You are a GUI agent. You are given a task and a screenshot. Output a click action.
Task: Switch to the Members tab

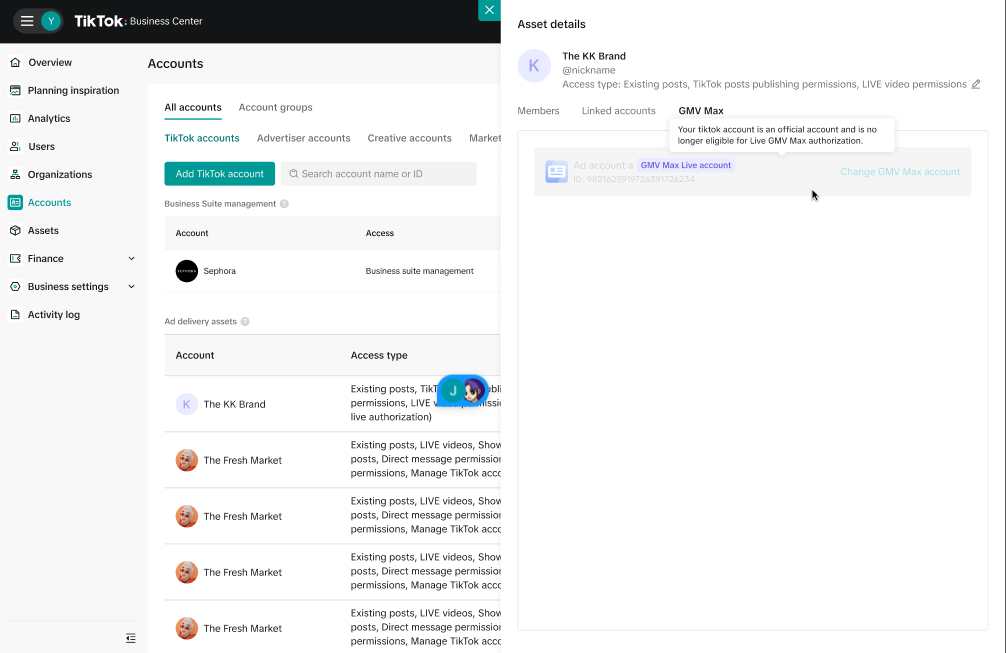(538, 111)
